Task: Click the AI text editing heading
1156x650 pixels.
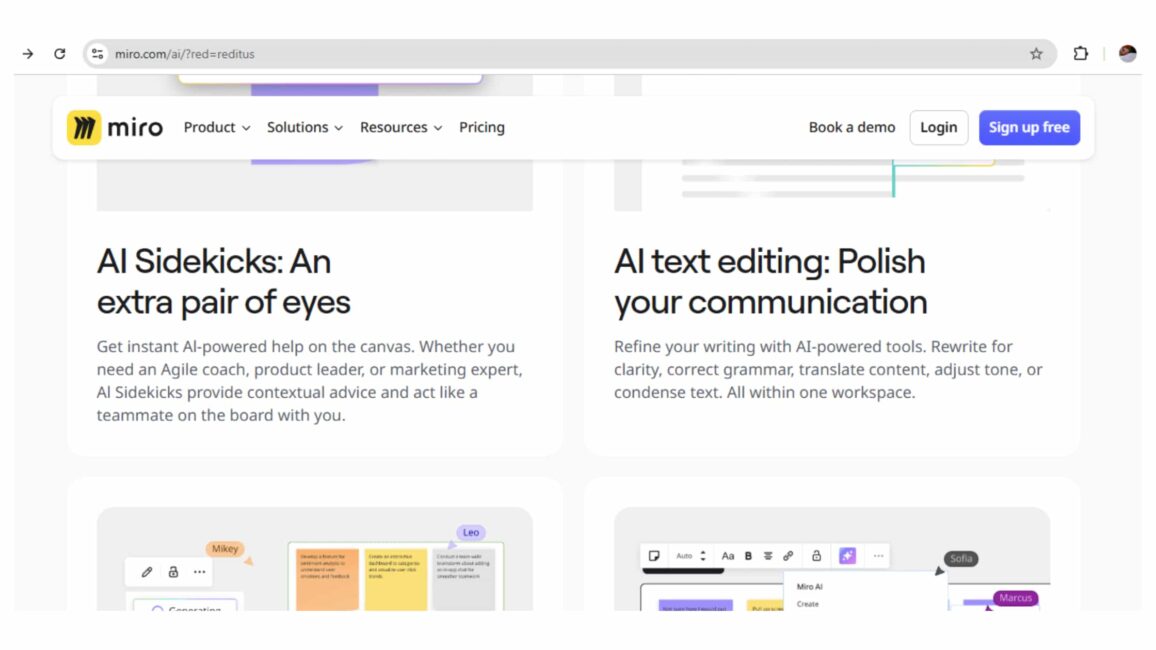Action: pyautogui.click(x=770, y=282)
